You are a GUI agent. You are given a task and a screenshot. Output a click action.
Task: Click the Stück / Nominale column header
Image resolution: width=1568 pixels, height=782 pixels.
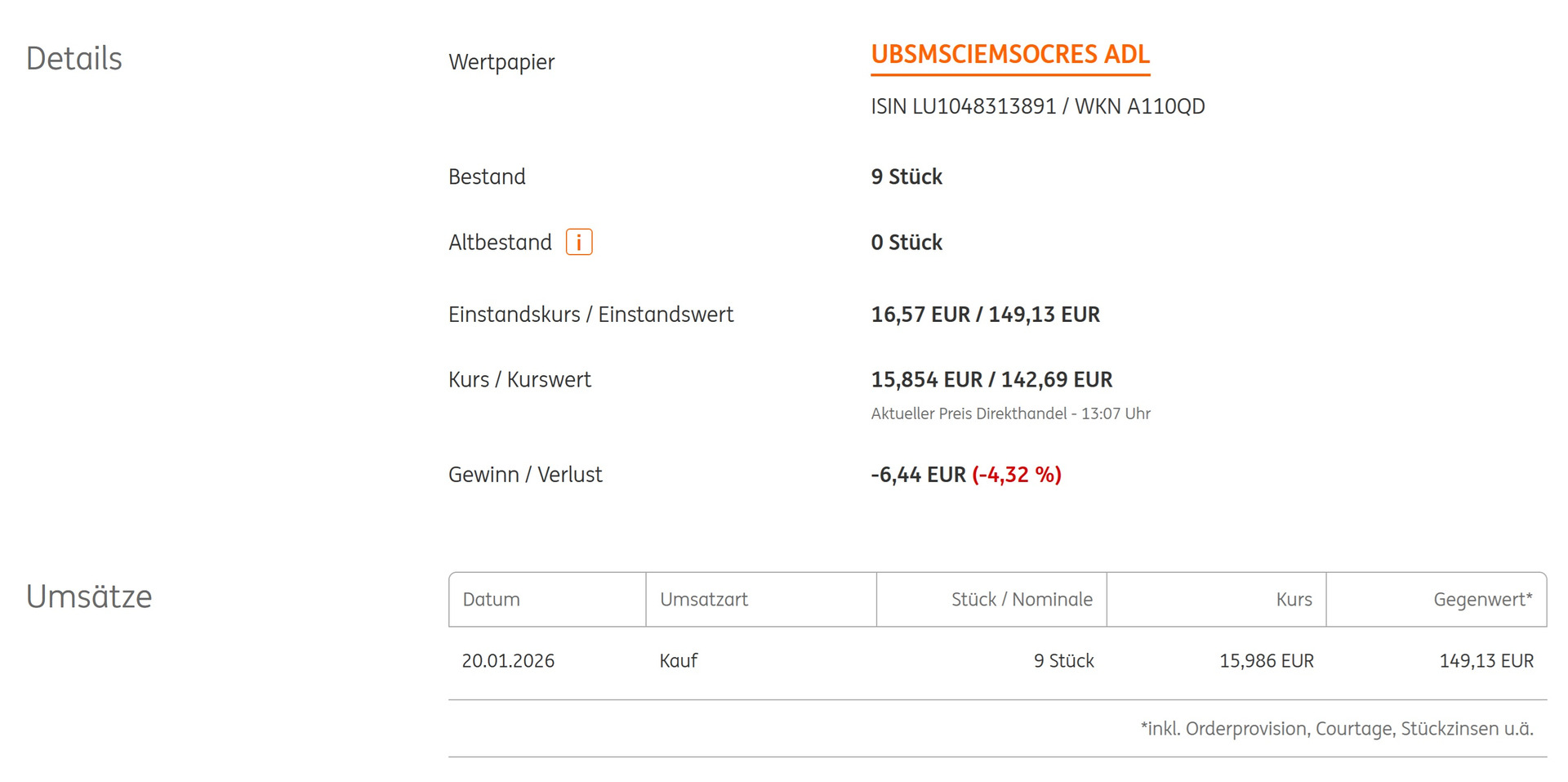(1021, 600)
